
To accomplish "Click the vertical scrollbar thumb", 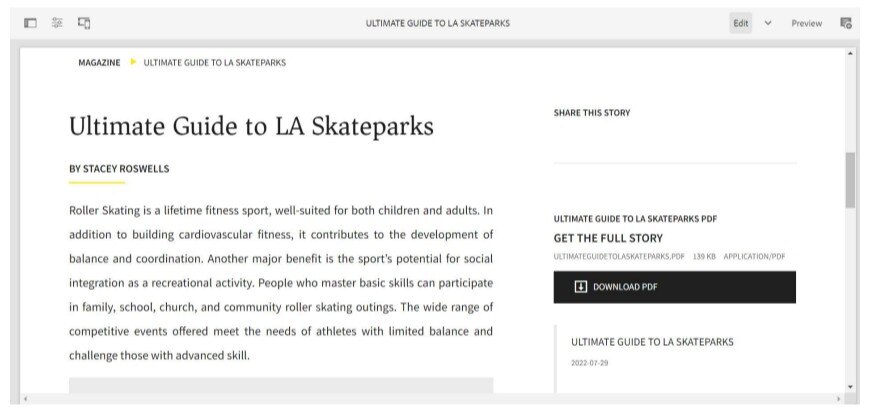I will tap(850, 180).
